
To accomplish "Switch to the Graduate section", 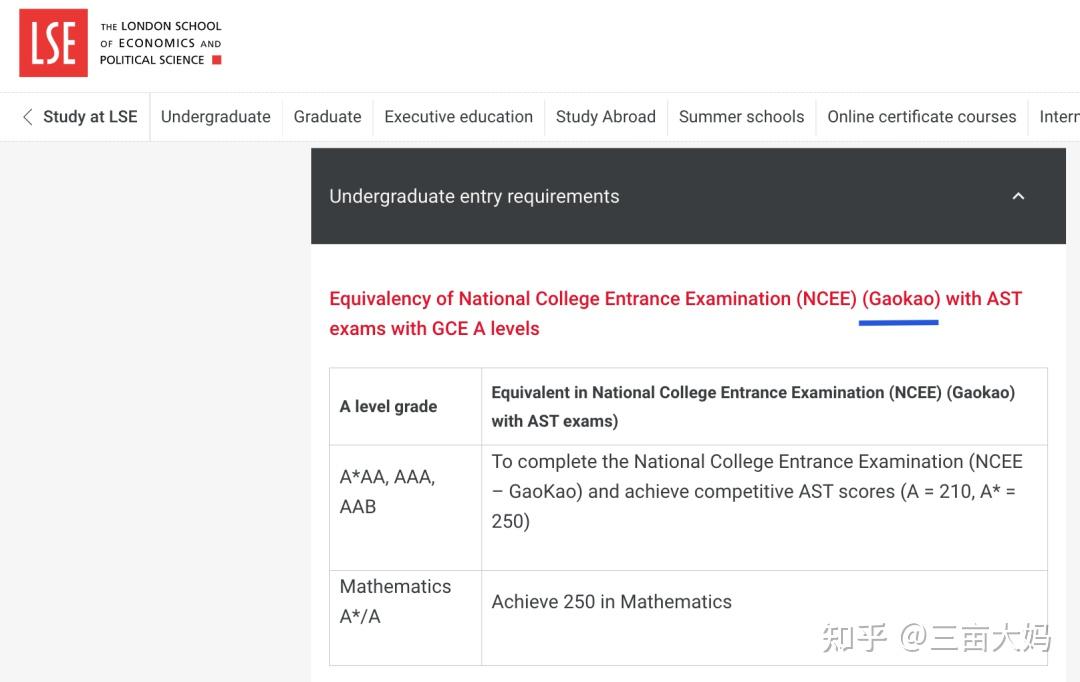I will [327, 116].
